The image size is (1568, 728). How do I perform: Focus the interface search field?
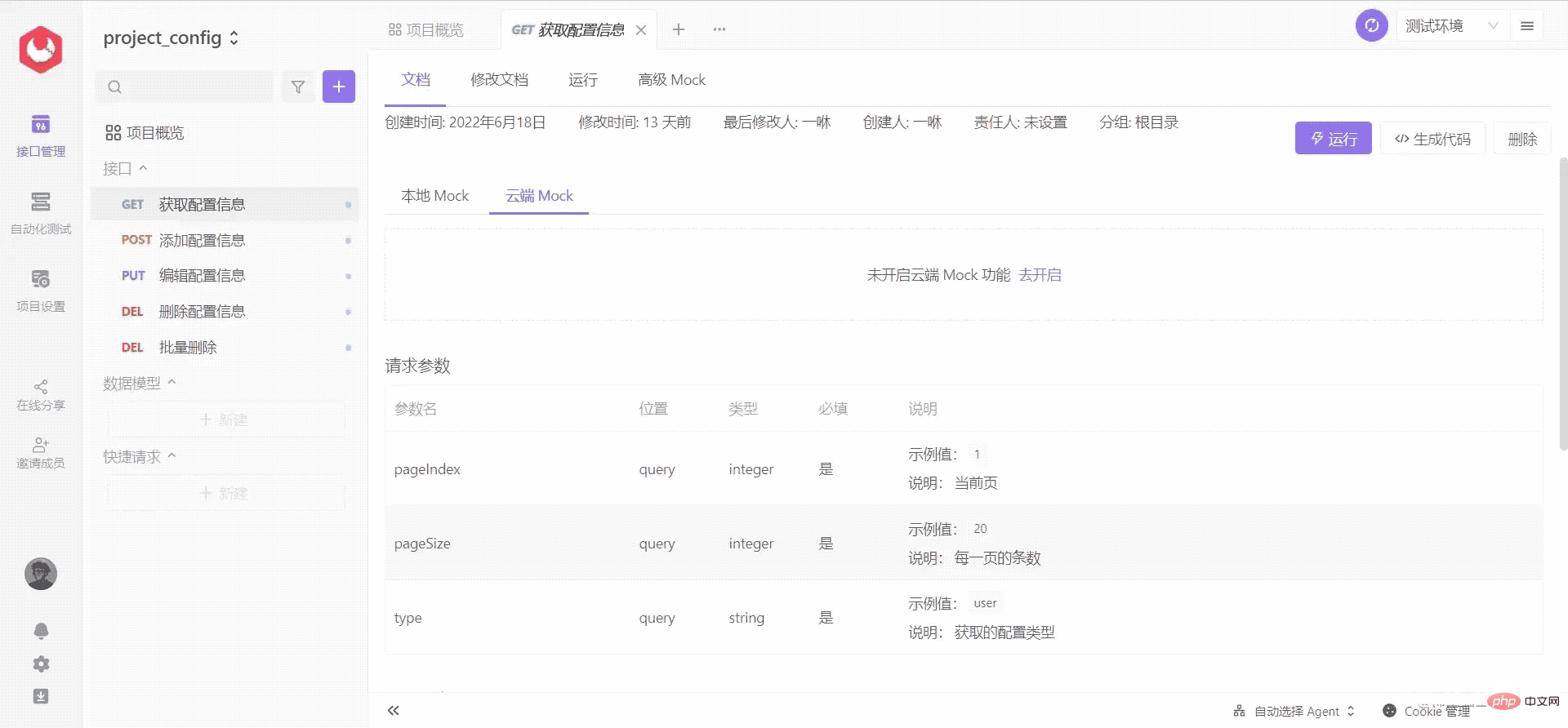(185, 87)
